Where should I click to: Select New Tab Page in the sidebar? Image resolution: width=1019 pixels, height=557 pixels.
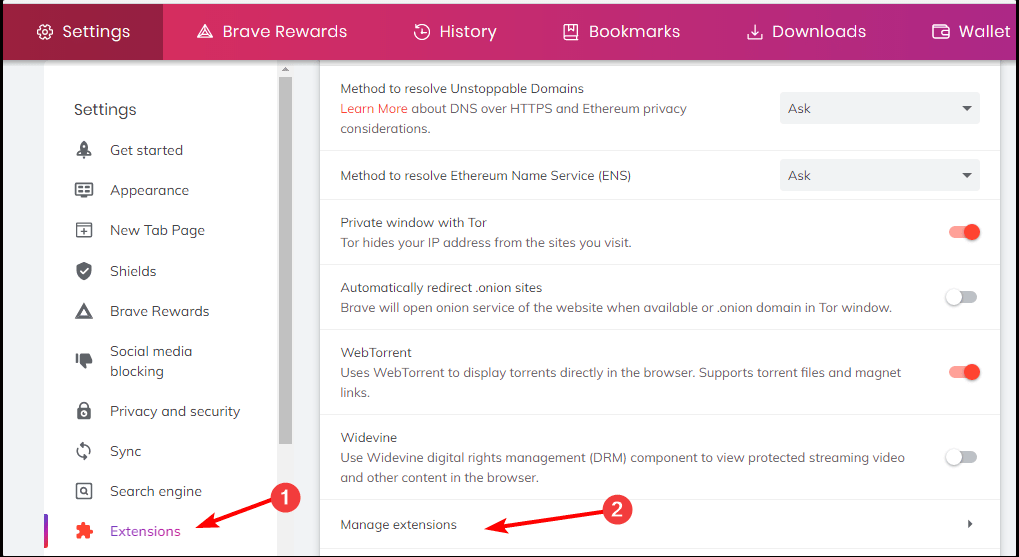pos(157,230)
